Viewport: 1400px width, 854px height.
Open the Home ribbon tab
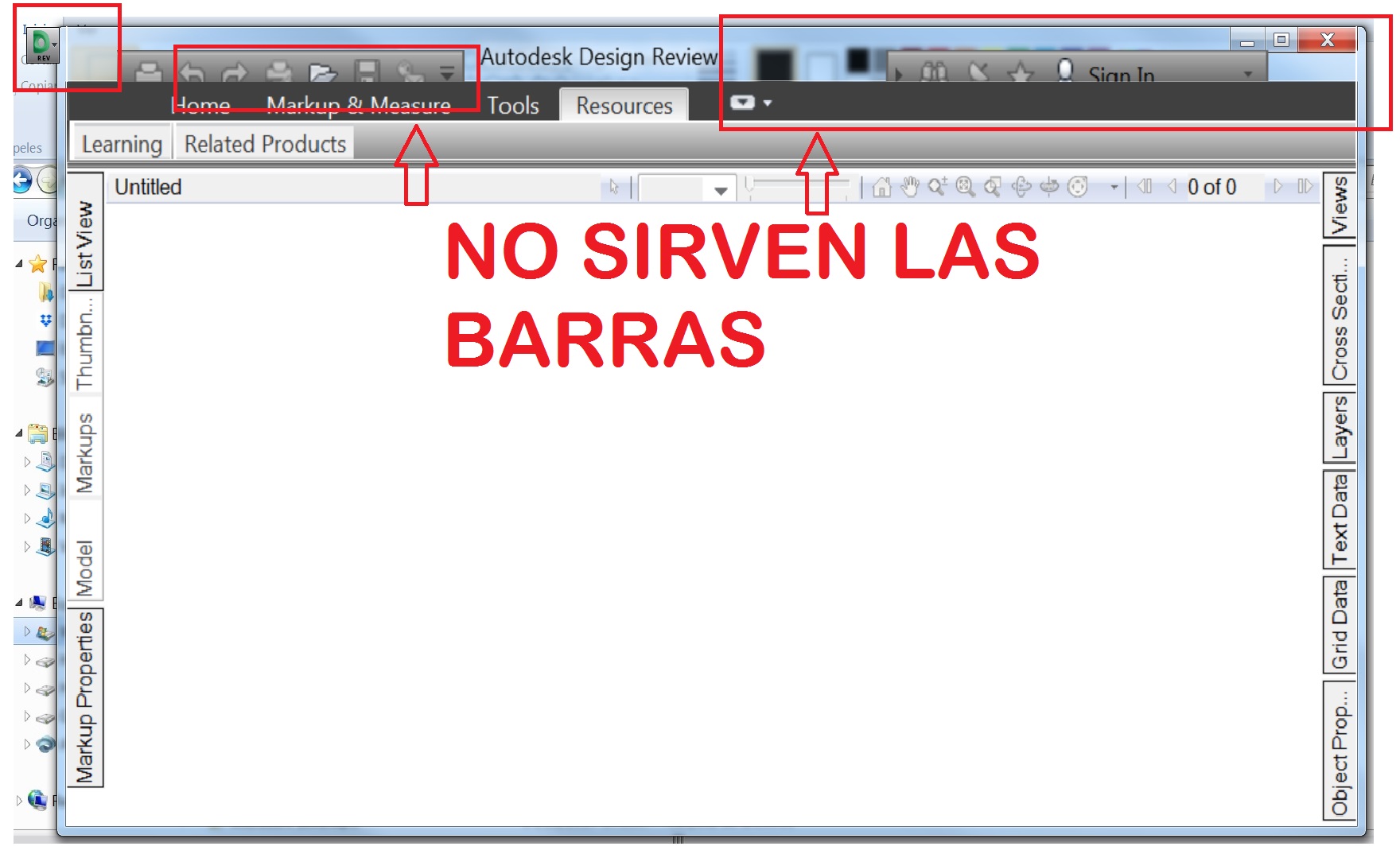point(201,105)
